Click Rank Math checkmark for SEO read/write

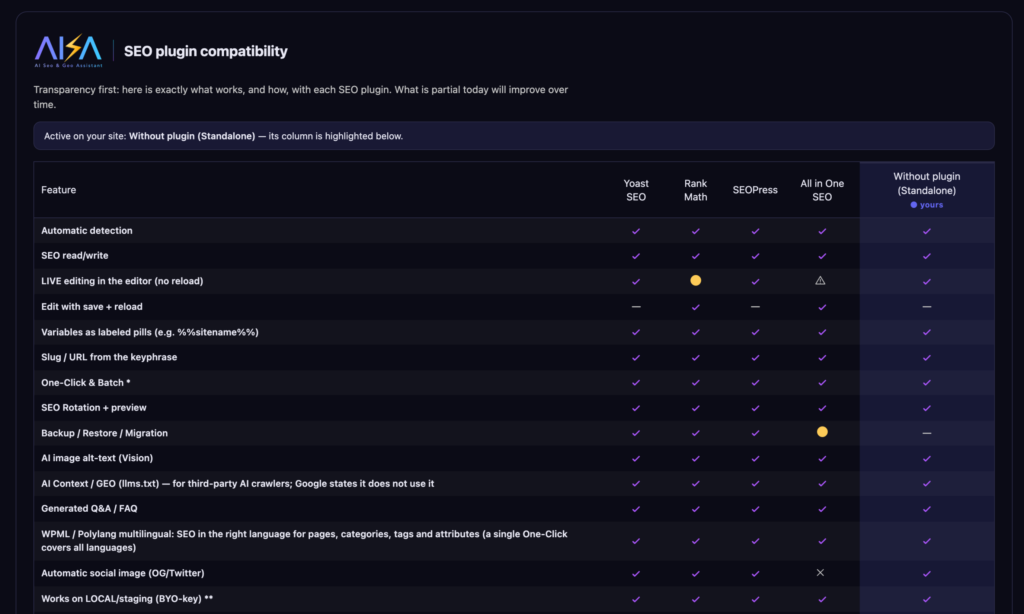pos(696,256)
